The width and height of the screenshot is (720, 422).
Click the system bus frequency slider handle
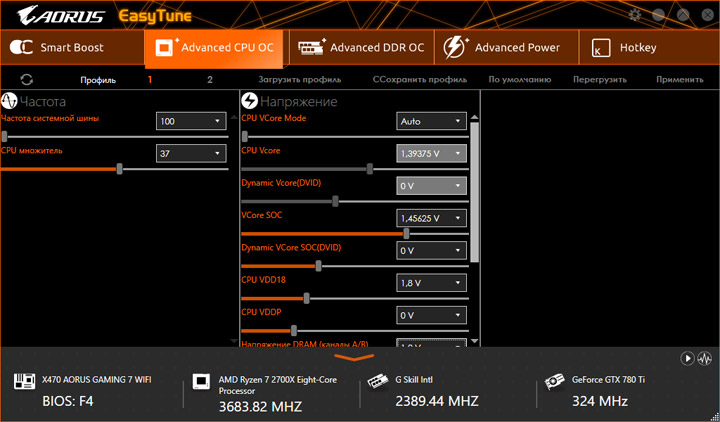coord(4,136)
